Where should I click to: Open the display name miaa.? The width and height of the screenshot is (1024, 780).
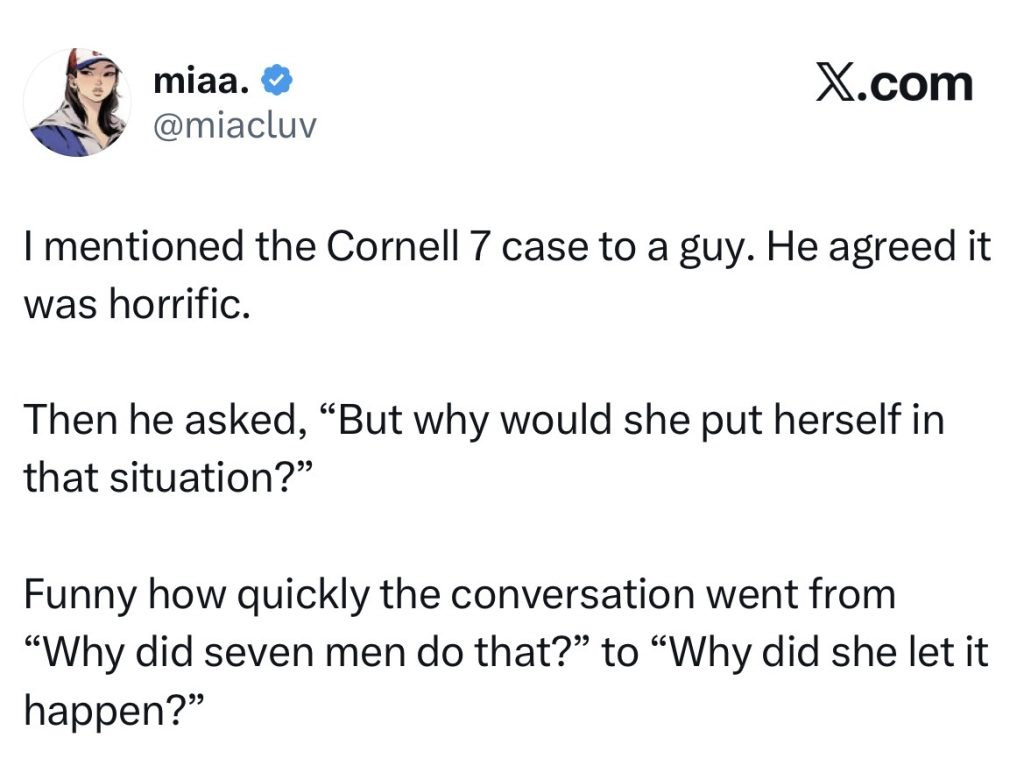pyautogui.click(x=202, y=81)
